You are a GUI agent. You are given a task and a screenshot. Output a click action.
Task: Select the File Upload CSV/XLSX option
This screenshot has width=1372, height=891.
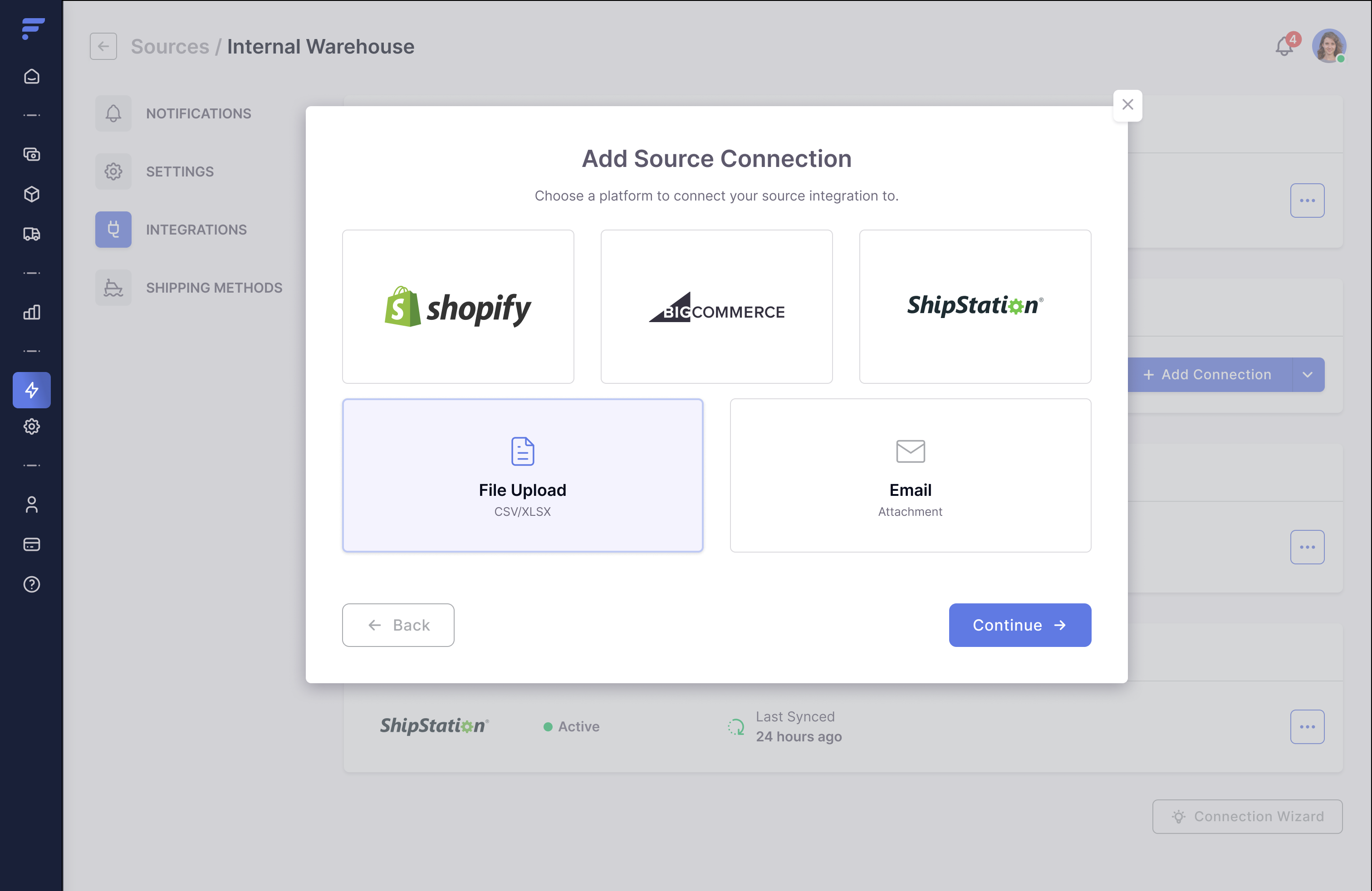(522, 475)
